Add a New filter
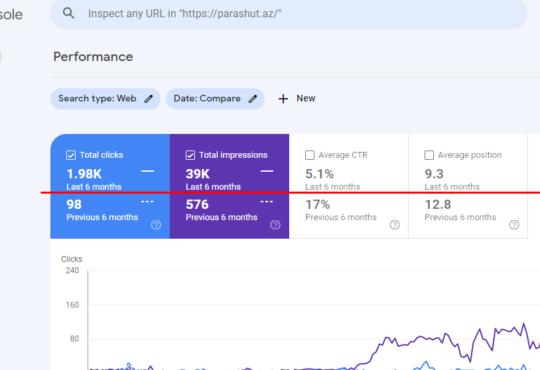The height and width of the screenshot is (370, 540). [297, 99]
